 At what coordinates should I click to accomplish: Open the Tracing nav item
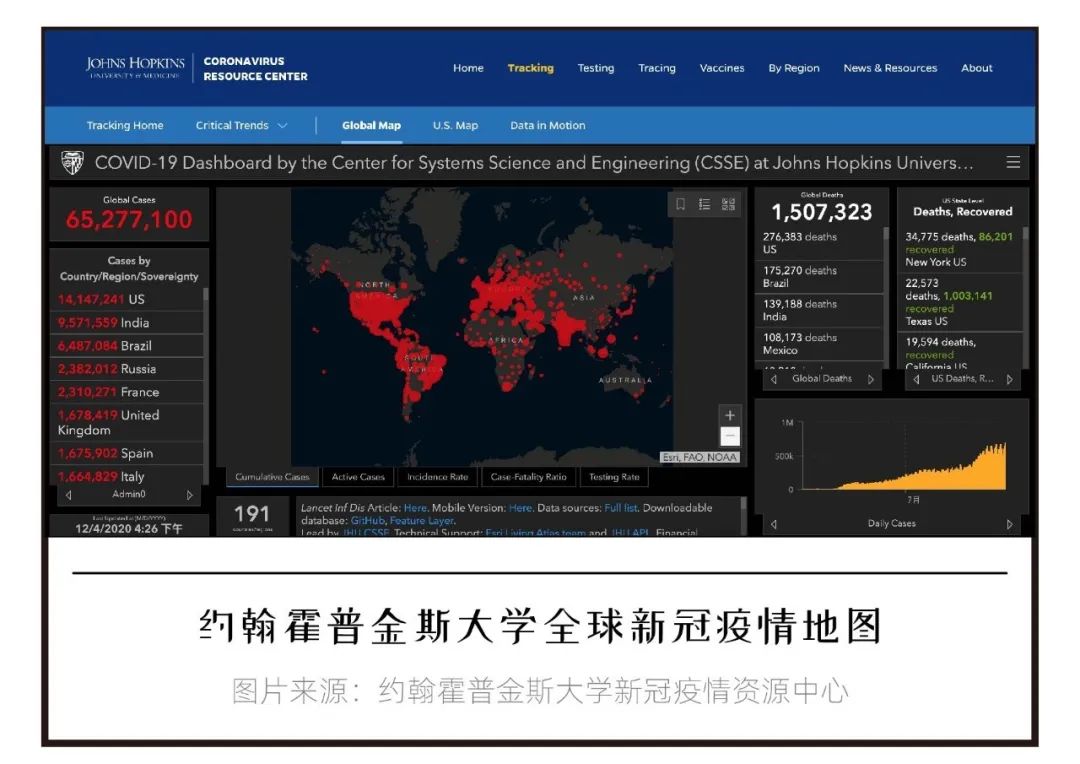point(657,68)
